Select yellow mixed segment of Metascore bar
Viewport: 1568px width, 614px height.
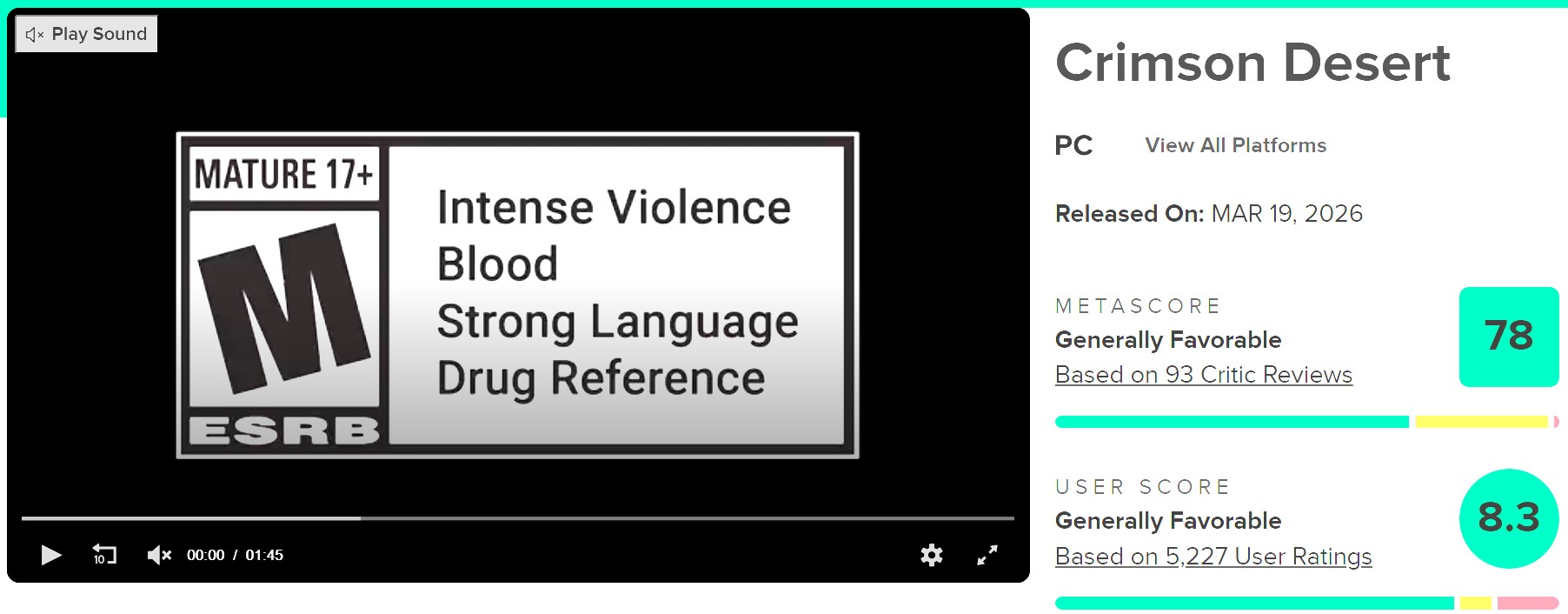[1481, 422]
